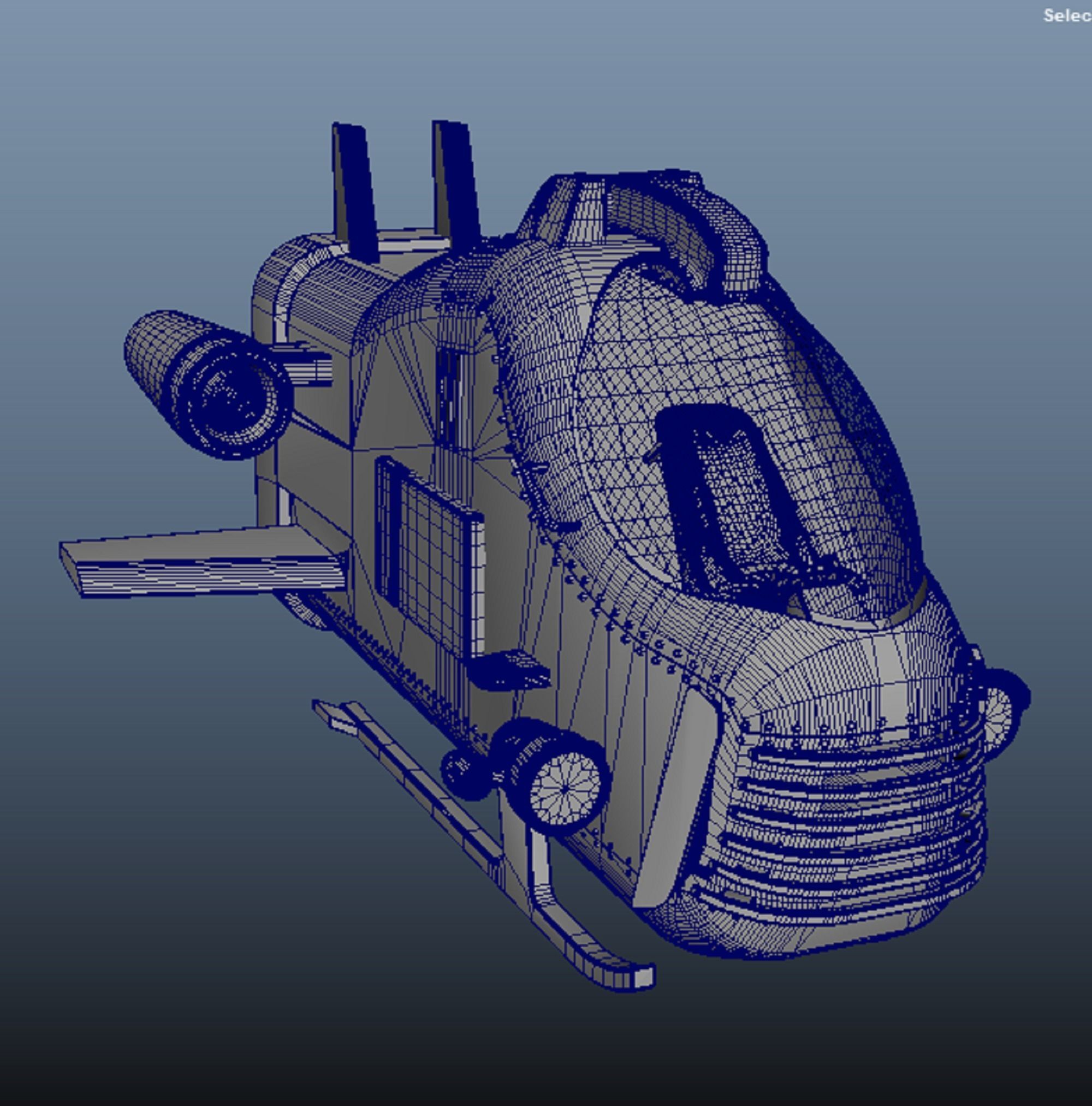The width and height of the screenshot is (1092, 1106).
Task: Click the front spoked wheel near landing skid
Action: pyautogui.click(x=565, y=789)
